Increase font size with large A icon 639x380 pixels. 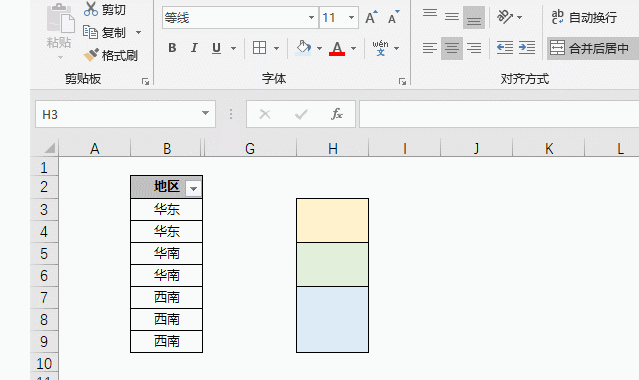tap(371, 18)
